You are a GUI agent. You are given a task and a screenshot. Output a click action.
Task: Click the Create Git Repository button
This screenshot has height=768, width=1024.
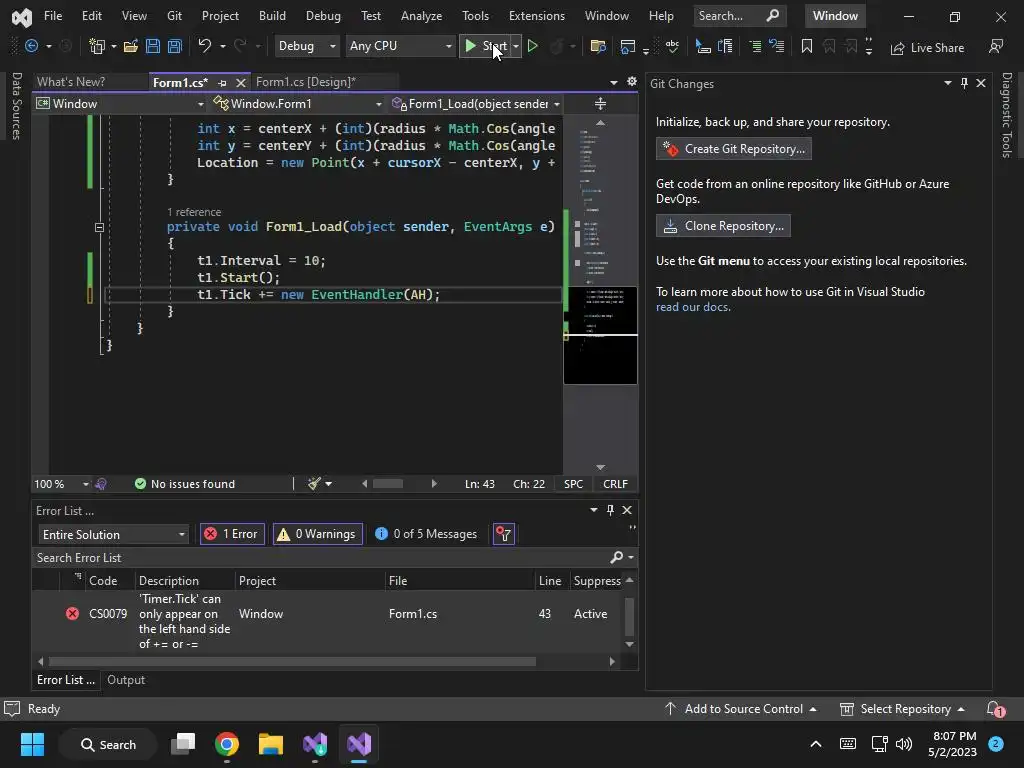733,149
